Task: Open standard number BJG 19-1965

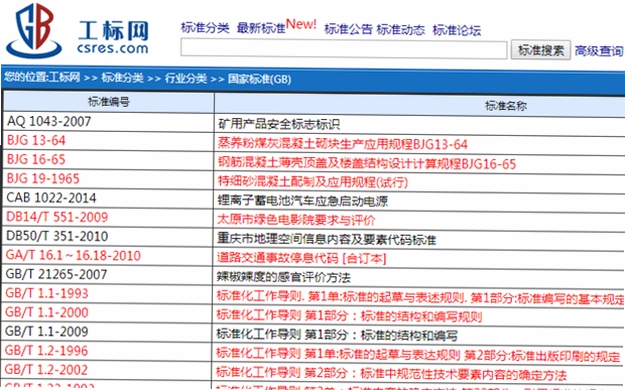Action: click(x=43, y=179)
